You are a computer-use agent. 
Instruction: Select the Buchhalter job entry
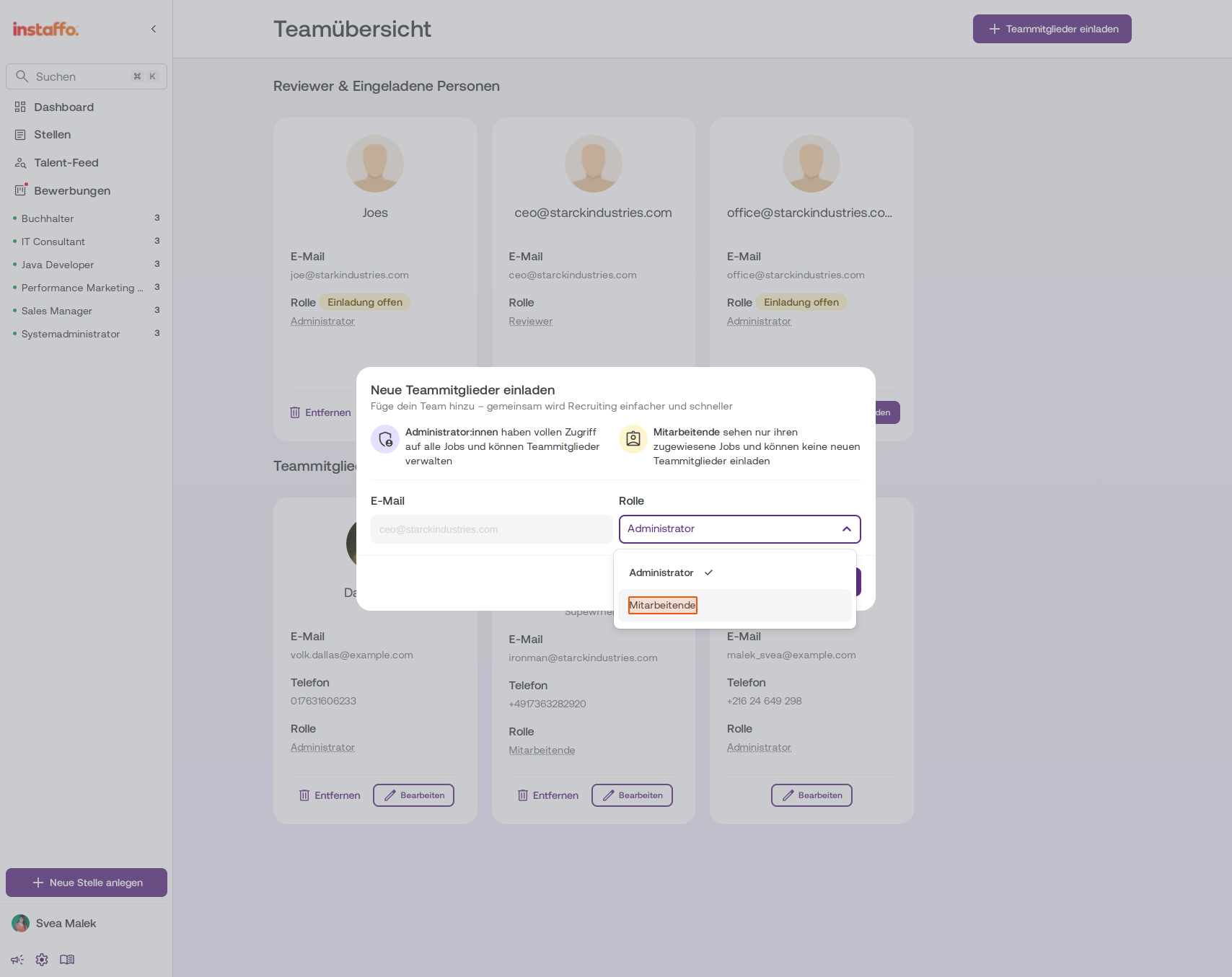[x=87, y=218]
